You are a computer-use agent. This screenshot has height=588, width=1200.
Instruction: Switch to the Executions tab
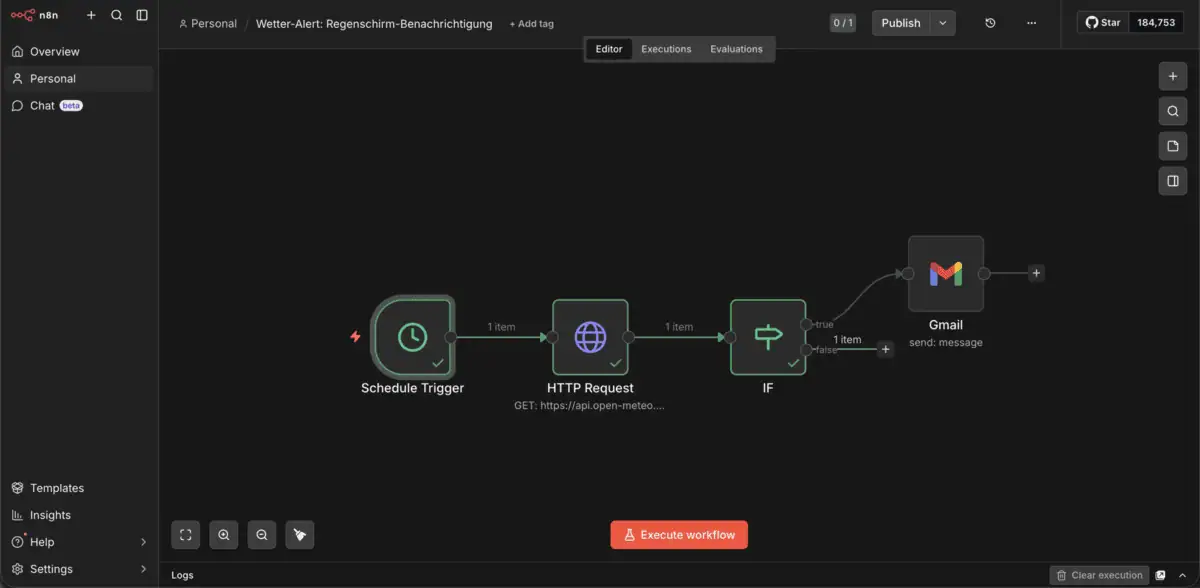click(x=666, y=48)
